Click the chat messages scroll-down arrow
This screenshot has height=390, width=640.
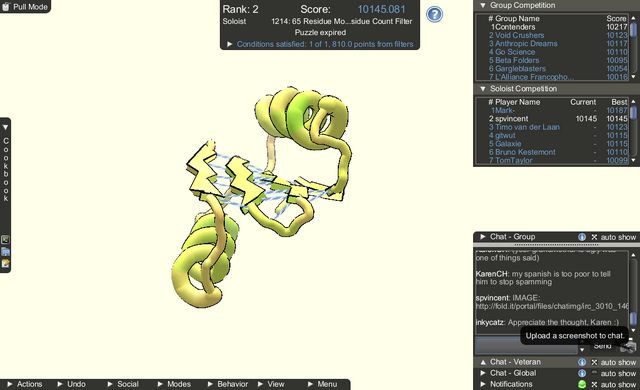(x=633, y=329)
